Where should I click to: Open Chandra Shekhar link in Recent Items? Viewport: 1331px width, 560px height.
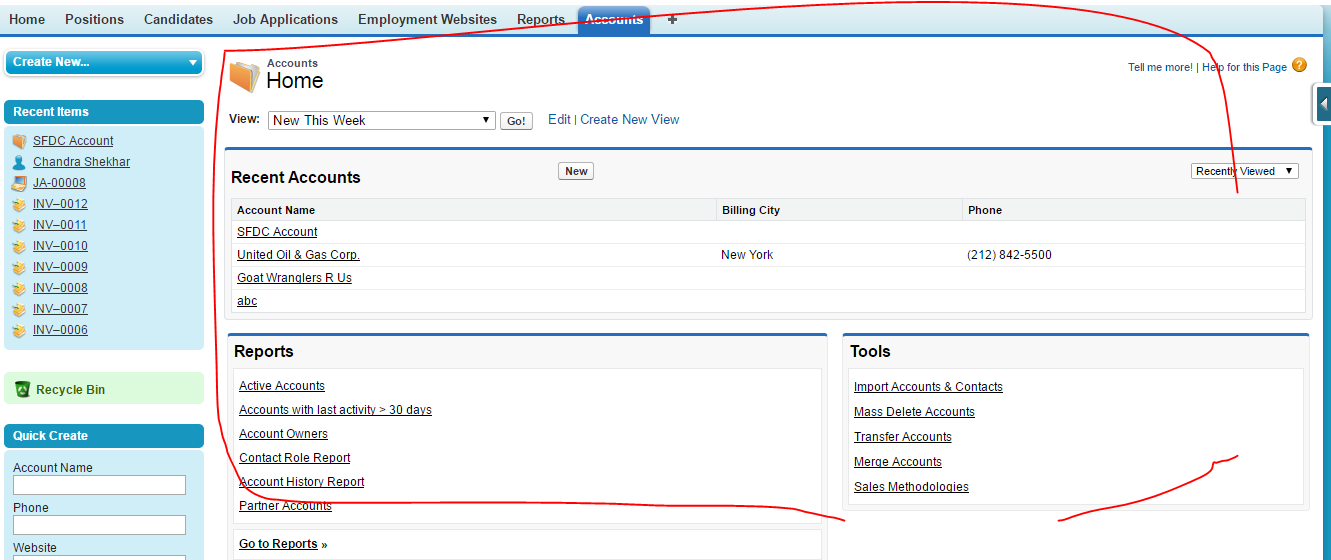tap(81, 162)
